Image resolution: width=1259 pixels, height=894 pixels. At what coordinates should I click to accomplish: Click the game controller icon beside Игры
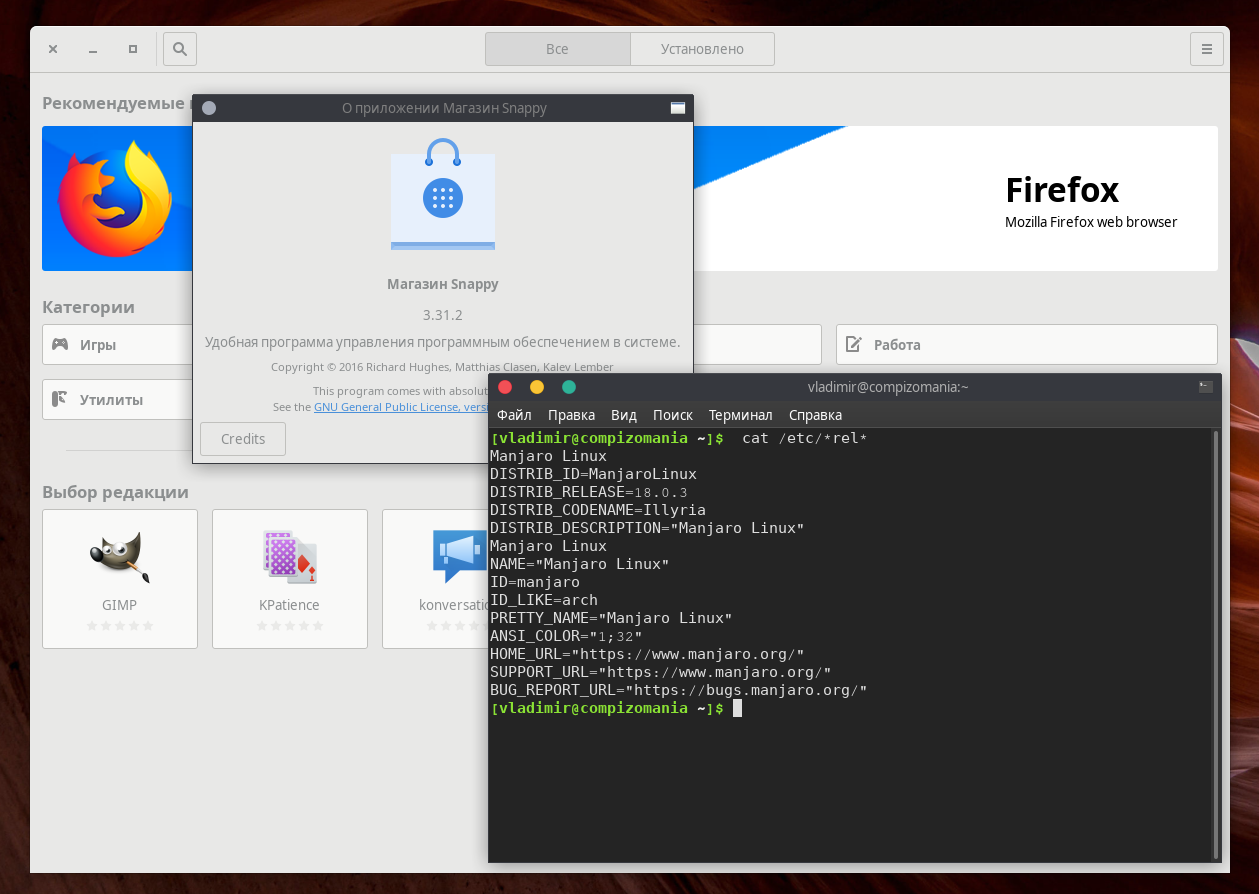point(62,344)
